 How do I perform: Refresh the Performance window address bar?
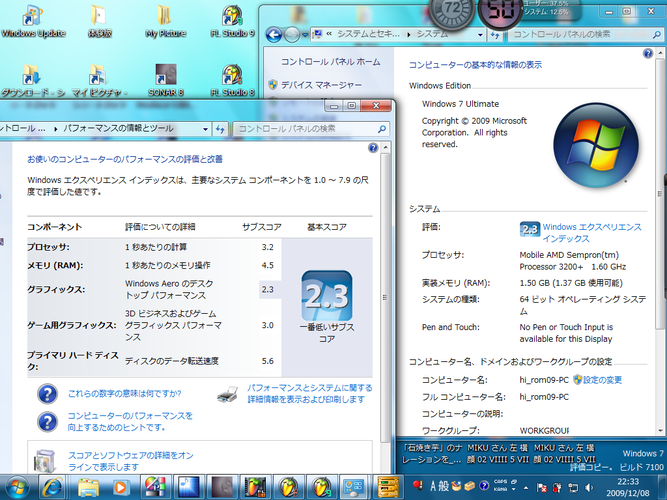(x=220, y=129)
